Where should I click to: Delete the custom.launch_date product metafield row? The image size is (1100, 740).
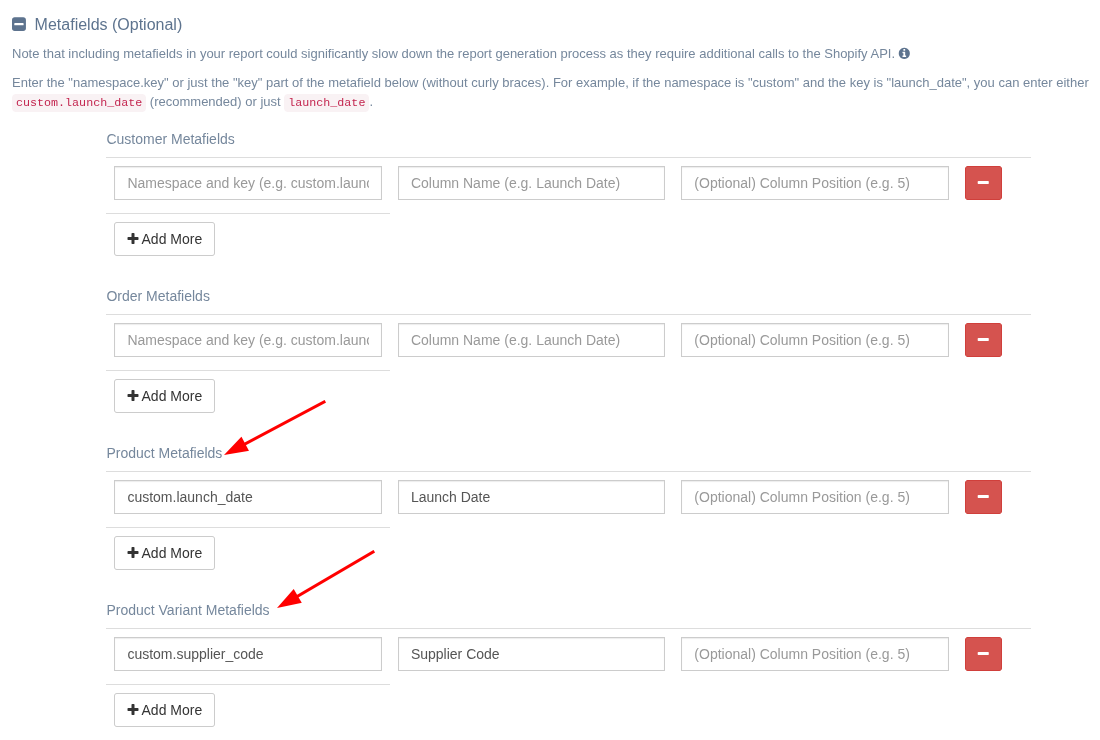[982, 497]
